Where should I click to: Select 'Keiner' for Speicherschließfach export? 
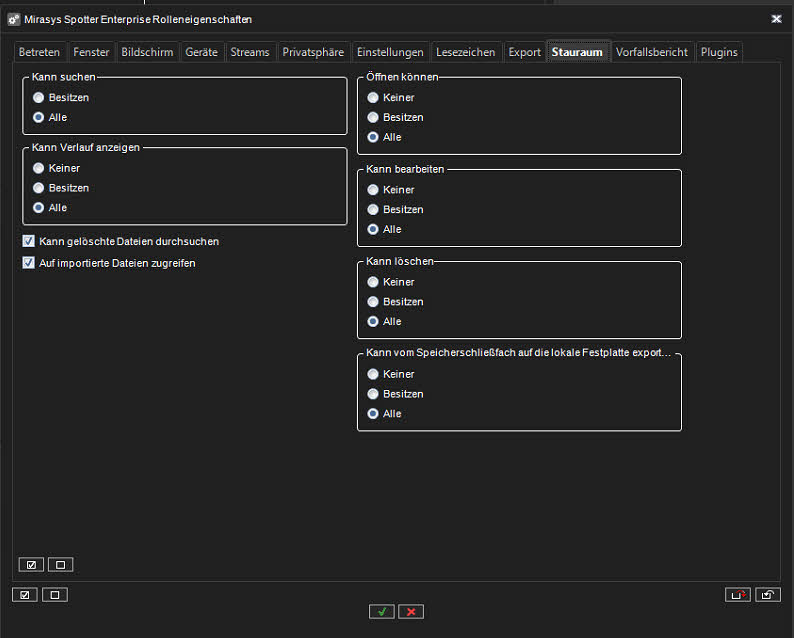pyautogui.click(x=373, y=373)
